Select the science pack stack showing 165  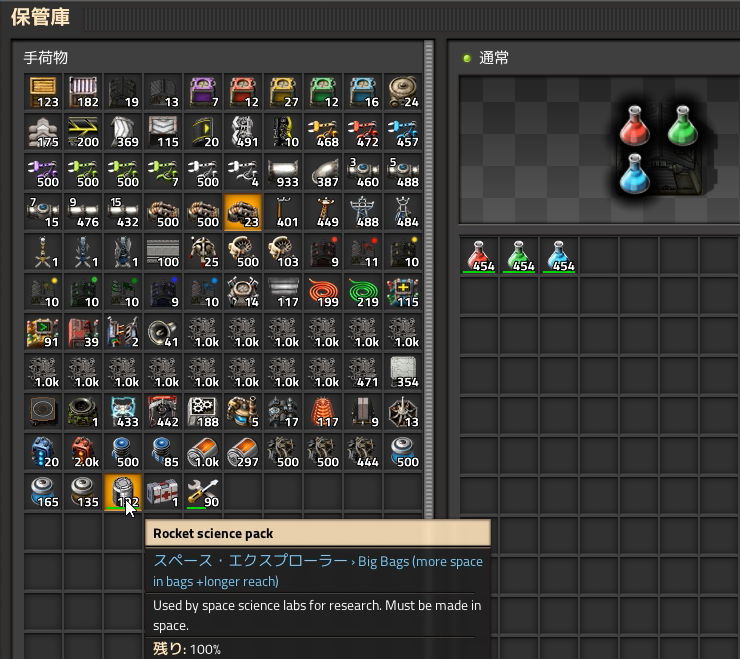pyautogui.click(x=43, y=492)
